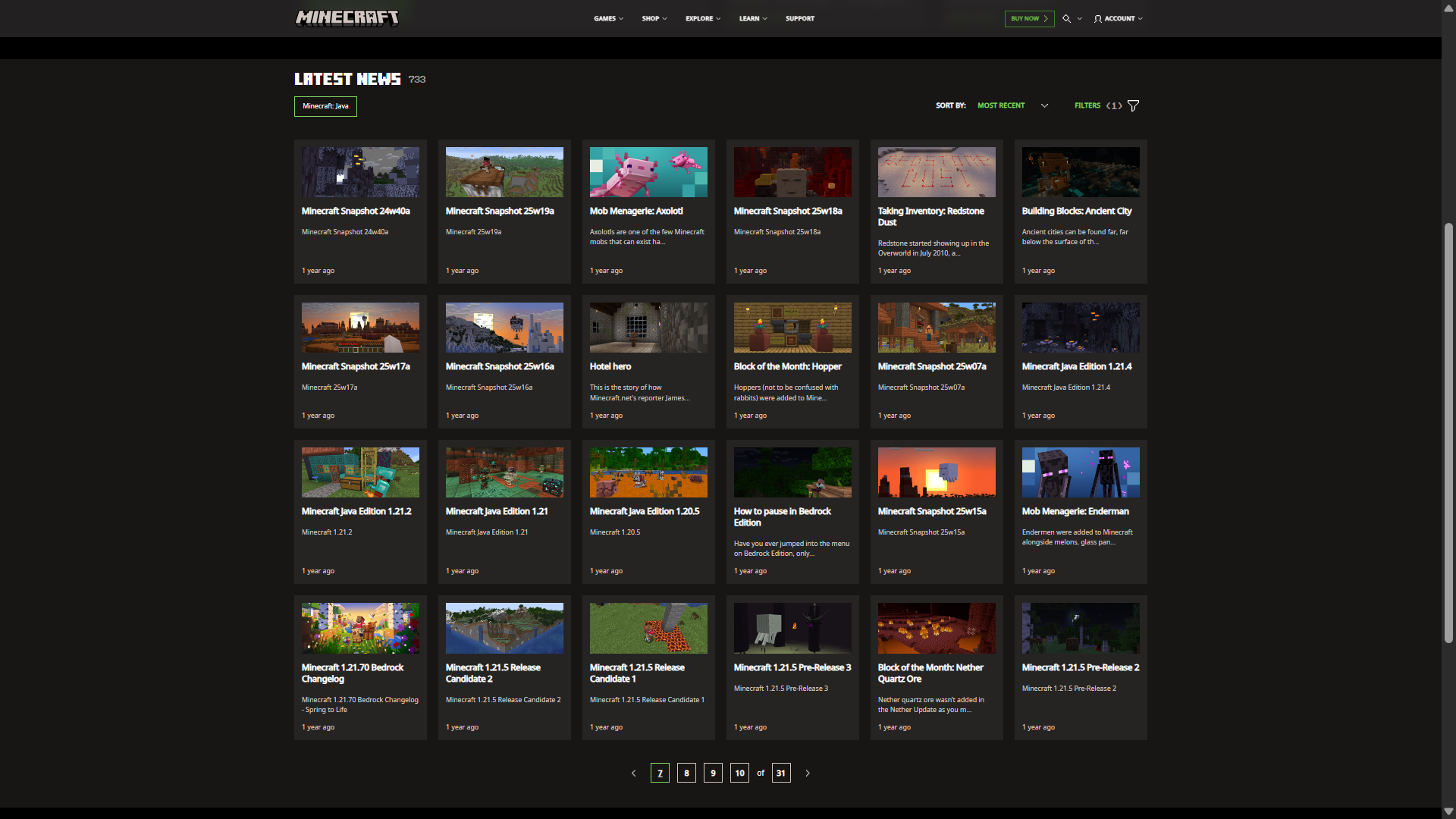Open the Minecraft Snapshot 25w07a thumbnail

pos(937,328)
